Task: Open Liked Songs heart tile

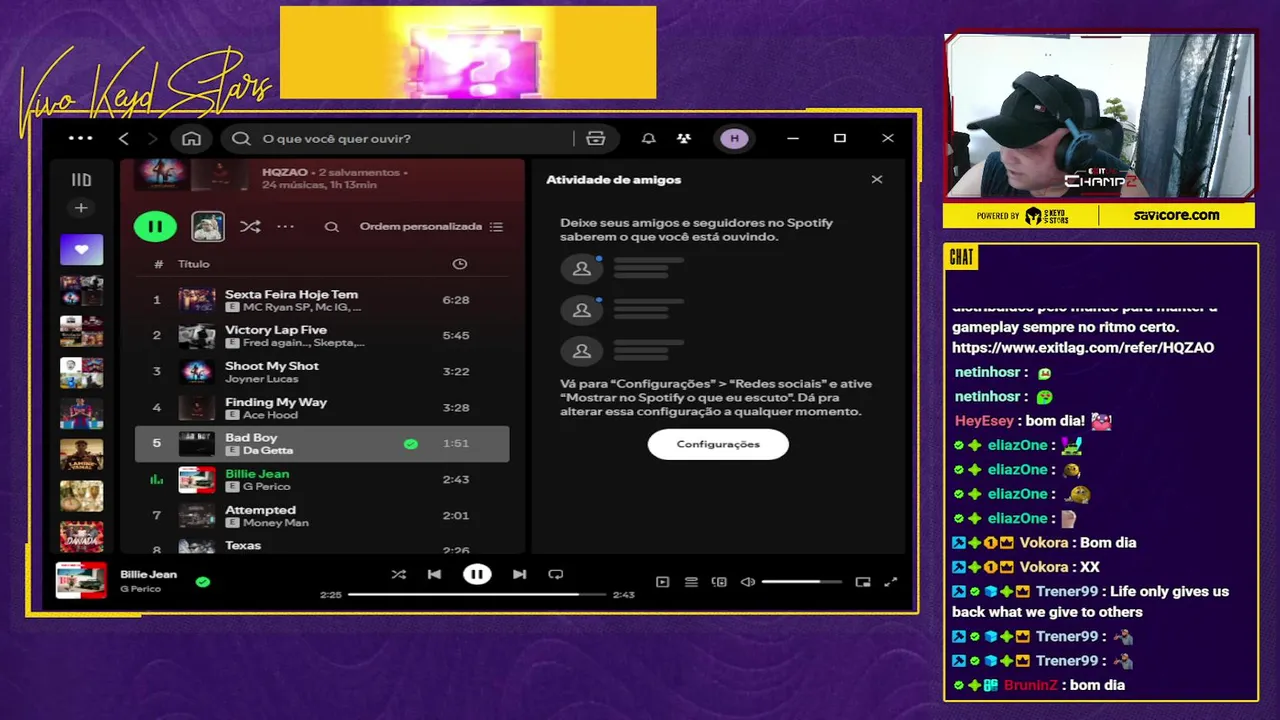Action: tap(81, 250)
